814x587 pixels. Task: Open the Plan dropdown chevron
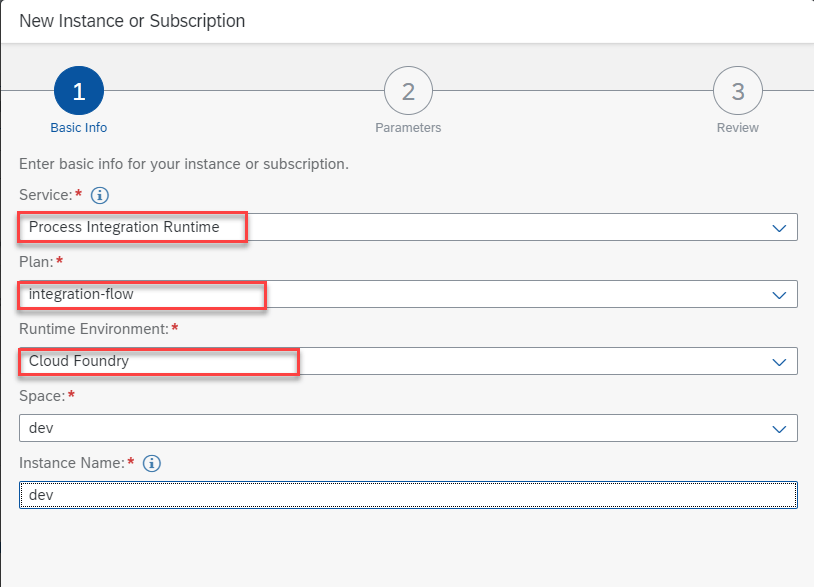pos(779,295)
